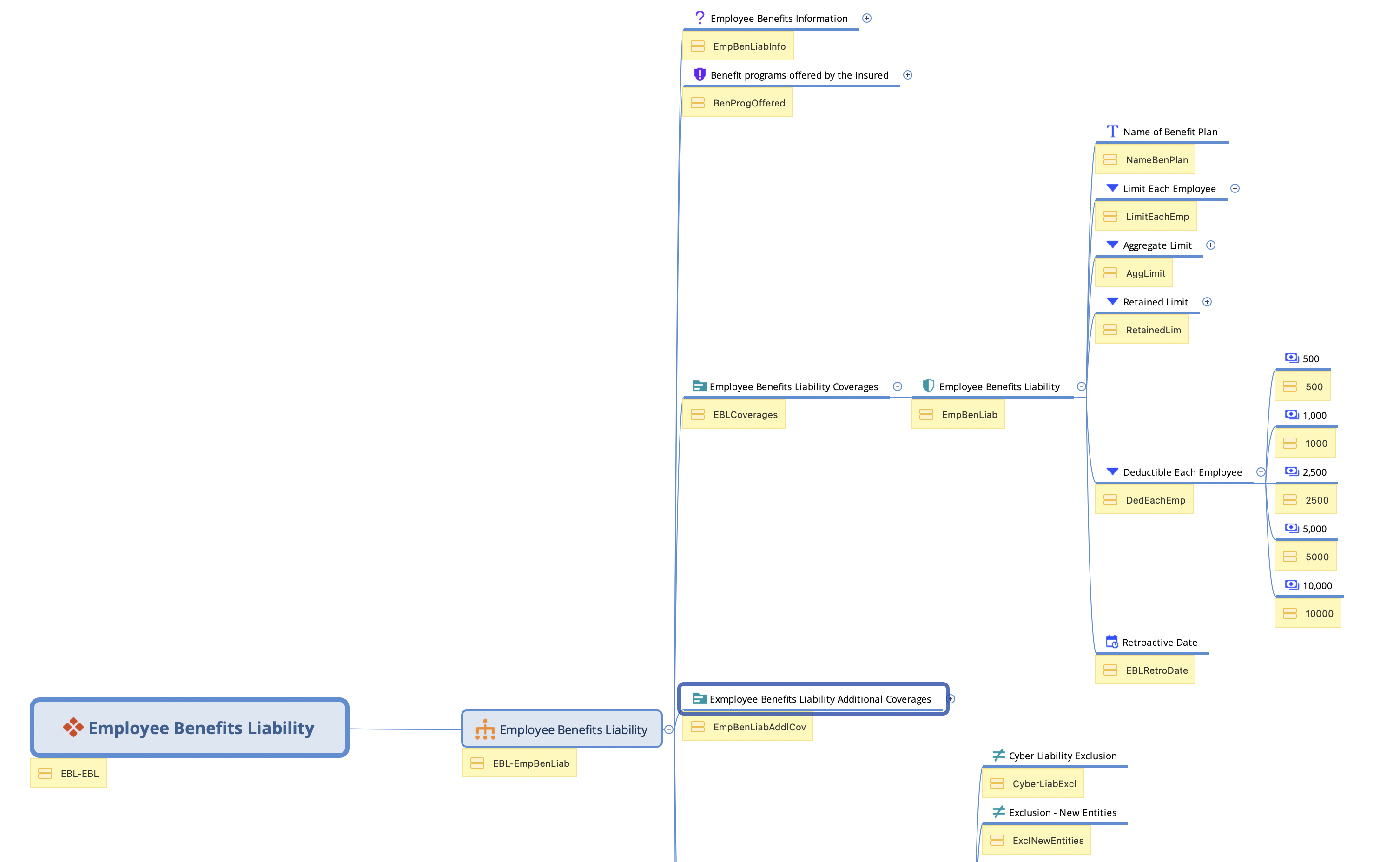Click the orange hierarchy icon on Employee Benefits Liability
The image size is (1400, 862).
click(x=484, y=729)
